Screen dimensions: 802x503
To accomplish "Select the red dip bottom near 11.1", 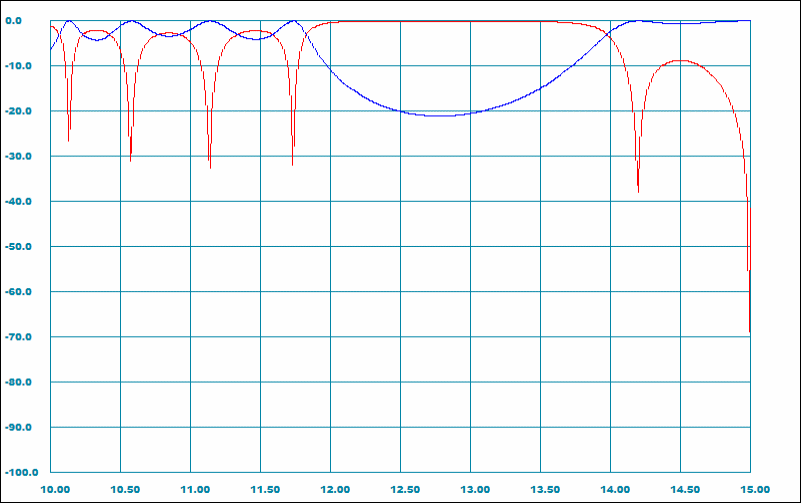I will (210, 167).
